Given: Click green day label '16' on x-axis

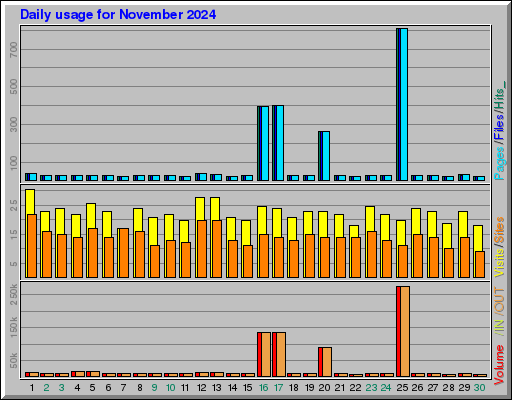Looking at the screenshot, I should (x=263, y=388).
